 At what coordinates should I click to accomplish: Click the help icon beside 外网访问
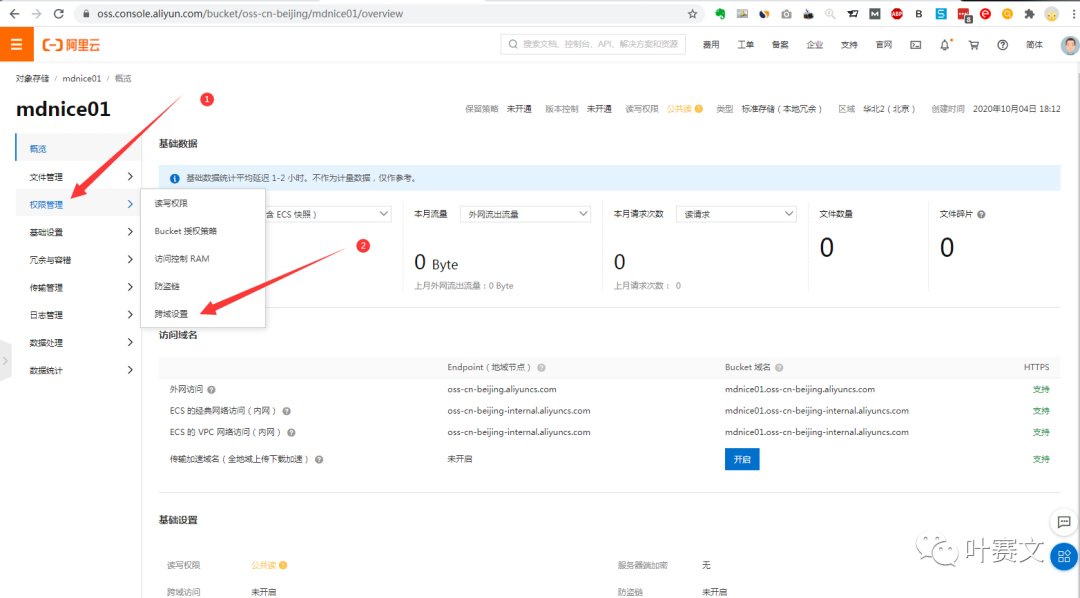(x=211, y=389)
